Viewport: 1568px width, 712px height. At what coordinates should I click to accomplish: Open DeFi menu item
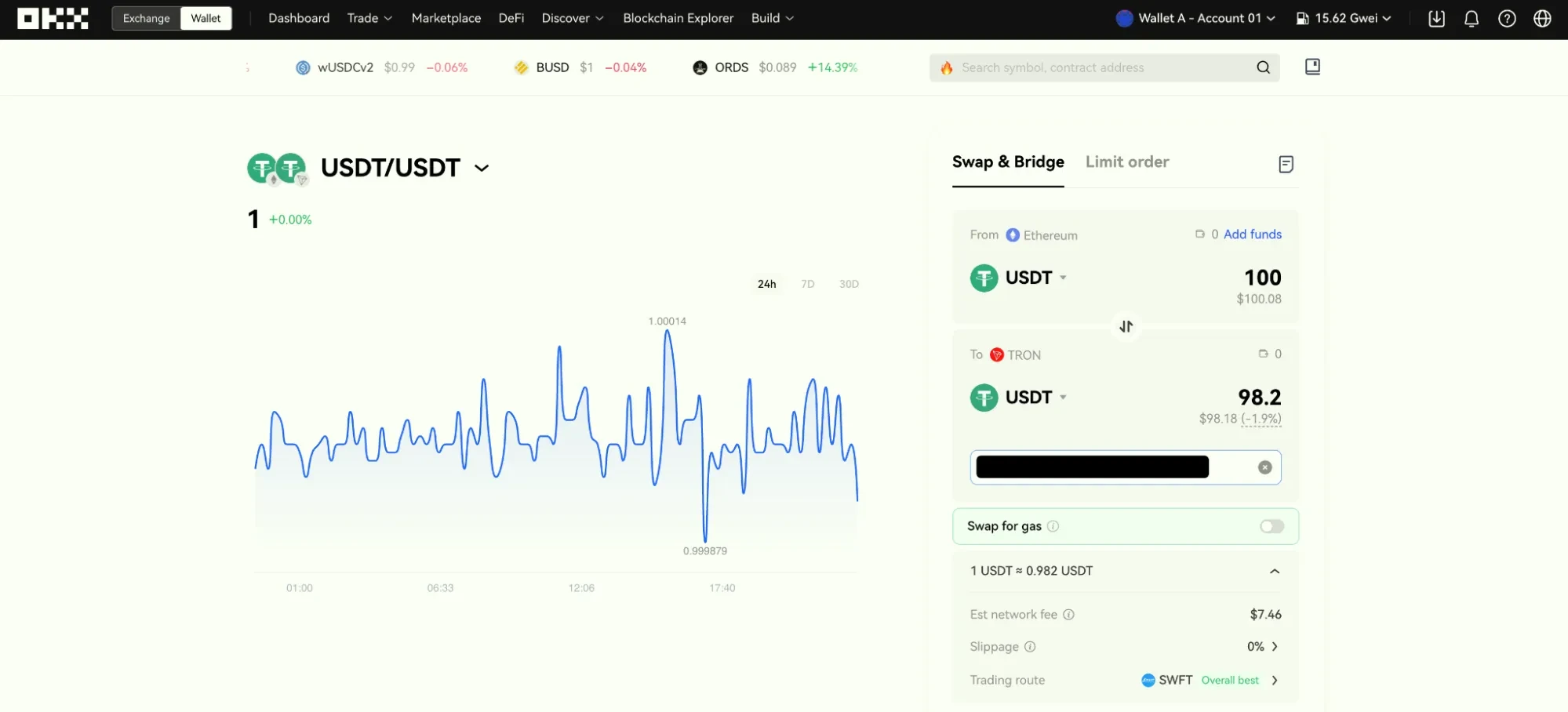[x=511, y=18]
